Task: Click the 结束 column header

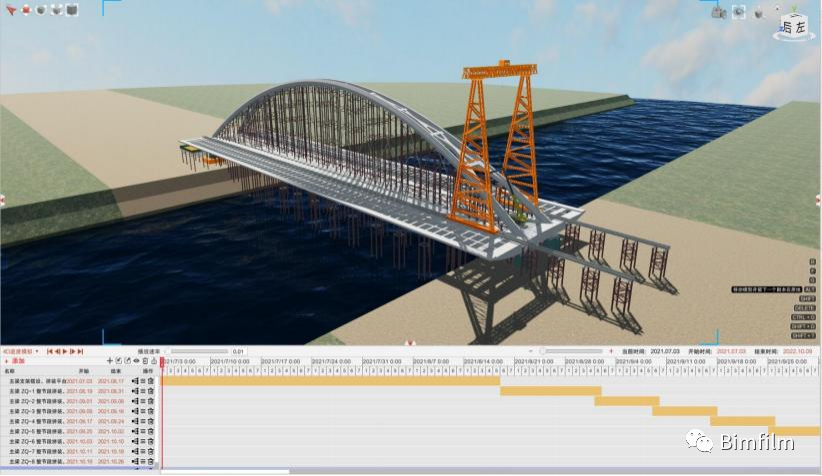Action: click(116, 371)
